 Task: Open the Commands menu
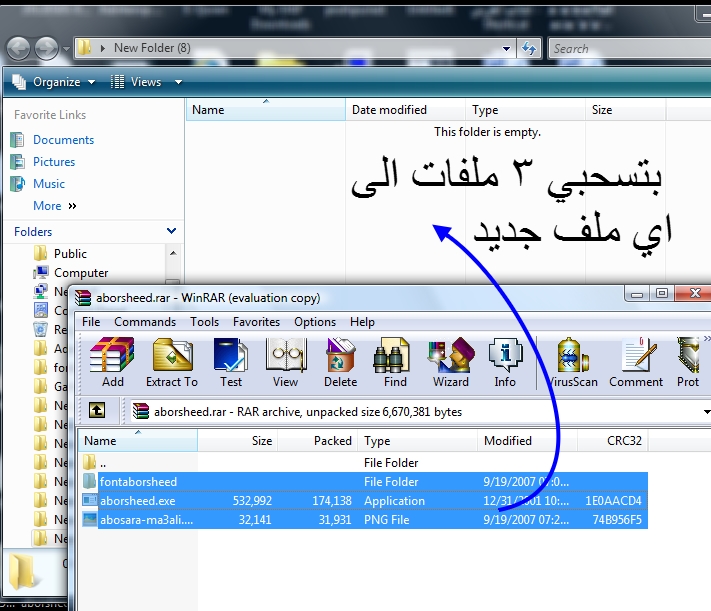(x=144, y=322)
